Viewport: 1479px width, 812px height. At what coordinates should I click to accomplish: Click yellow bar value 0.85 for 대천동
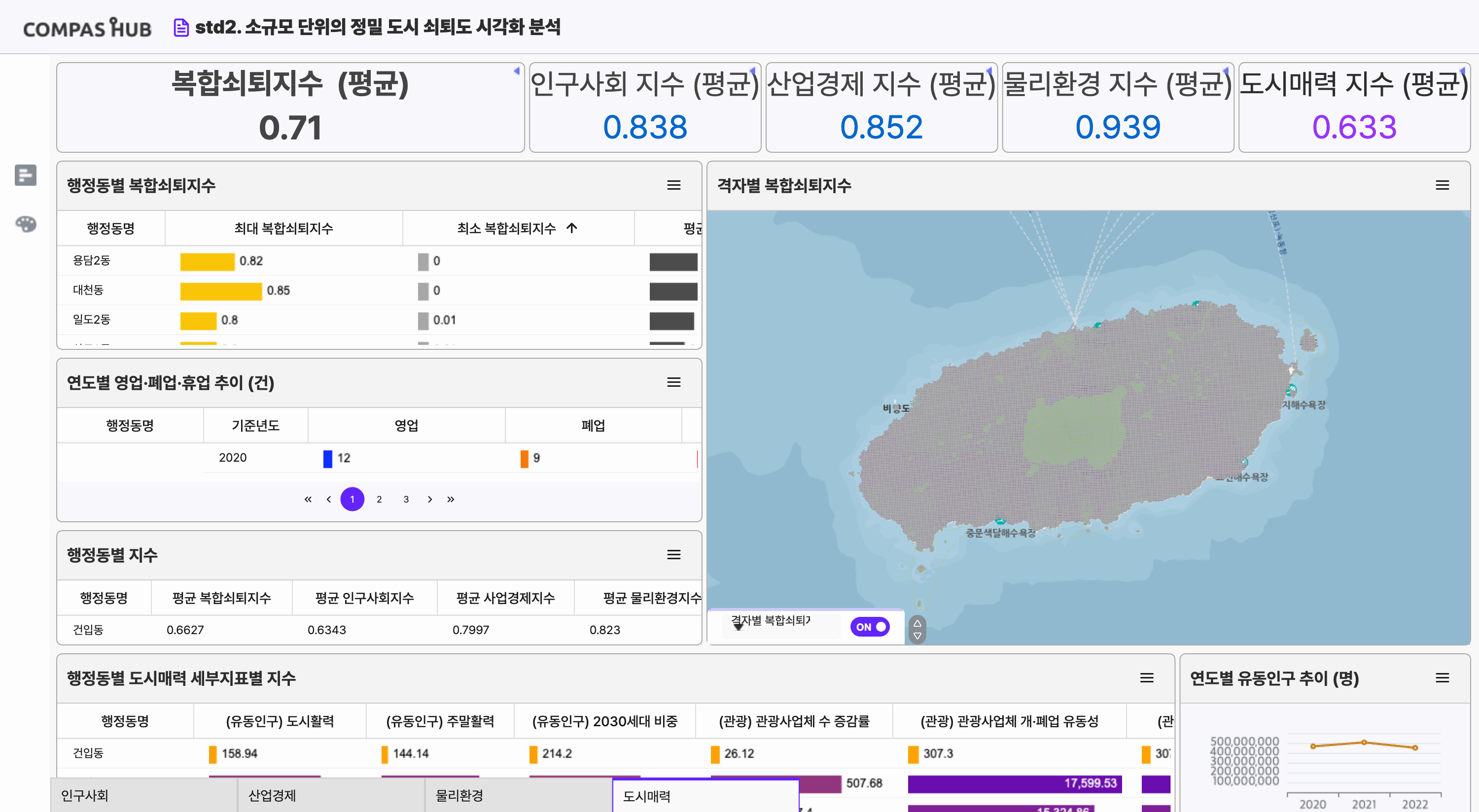[221, 291]
